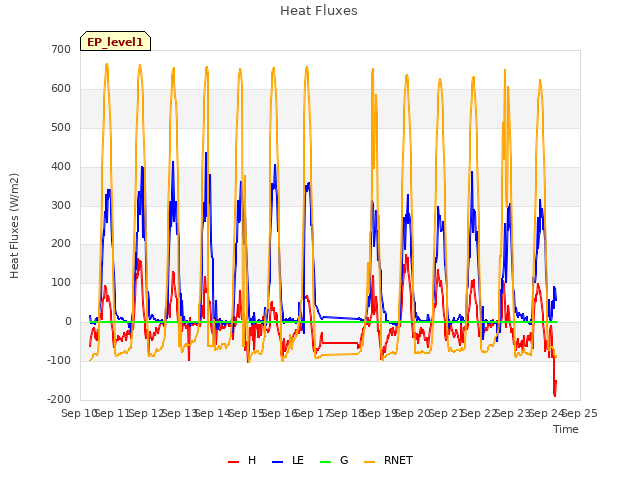
Task: Click the orange RNET legend color marker
Action: point(369,462)
